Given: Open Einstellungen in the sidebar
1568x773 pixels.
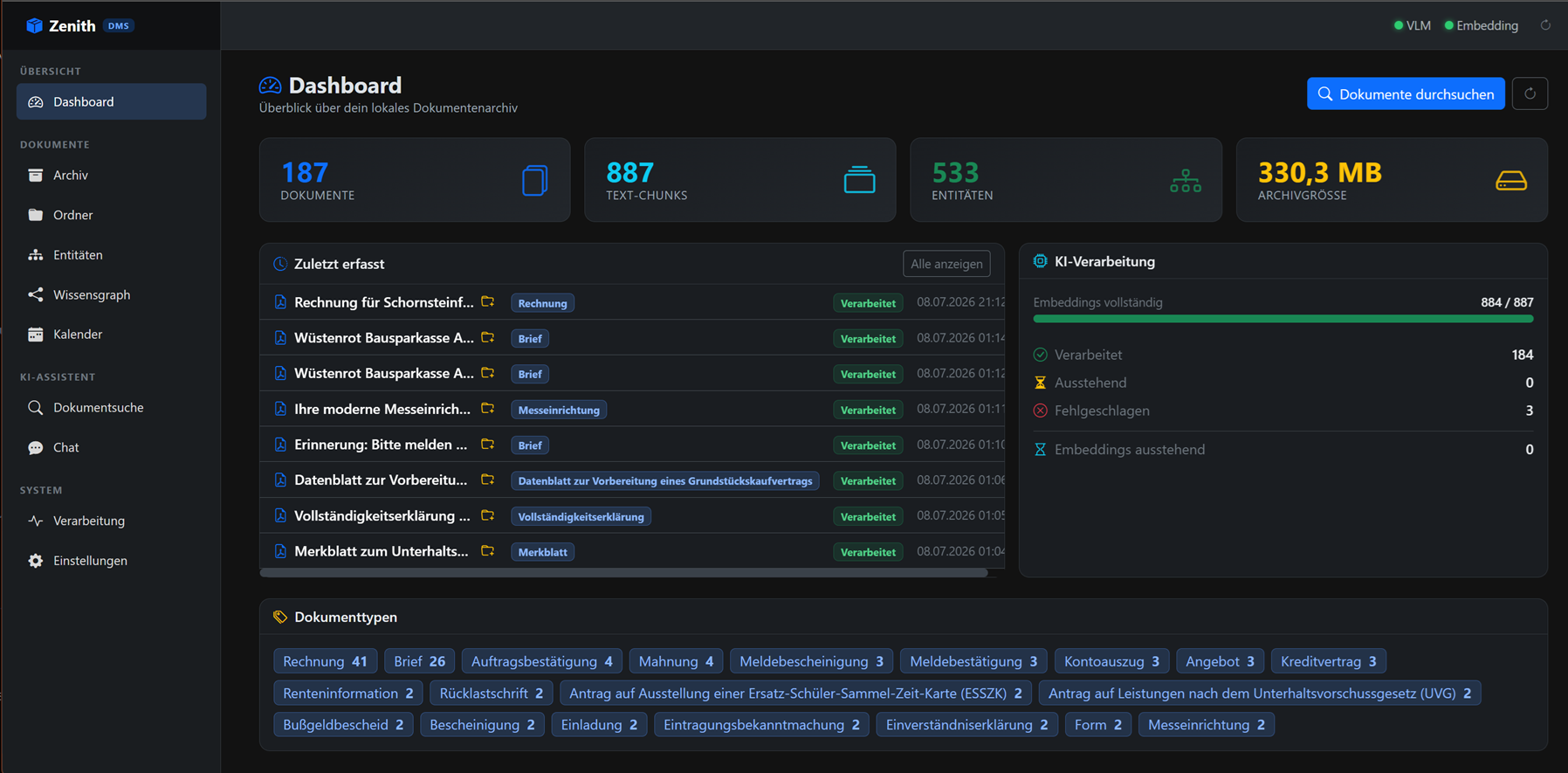Looking at the screenshot, I should (x=112, y=561).
